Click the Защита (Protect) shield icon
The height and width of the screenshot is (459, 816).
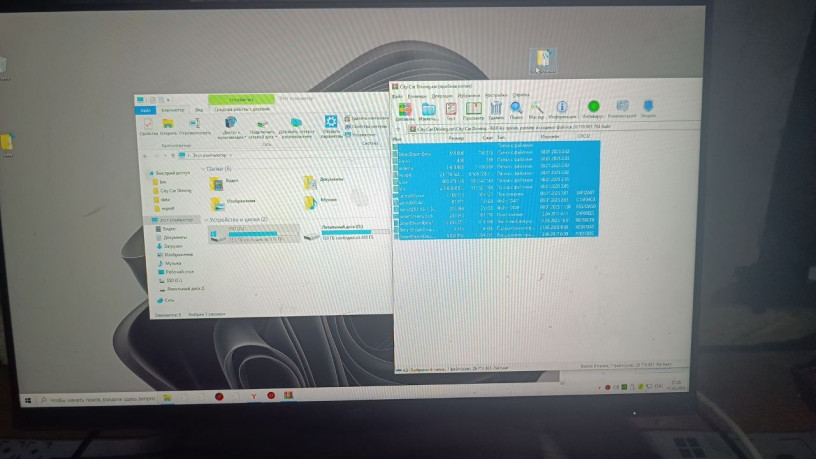(x=648, y=108)
